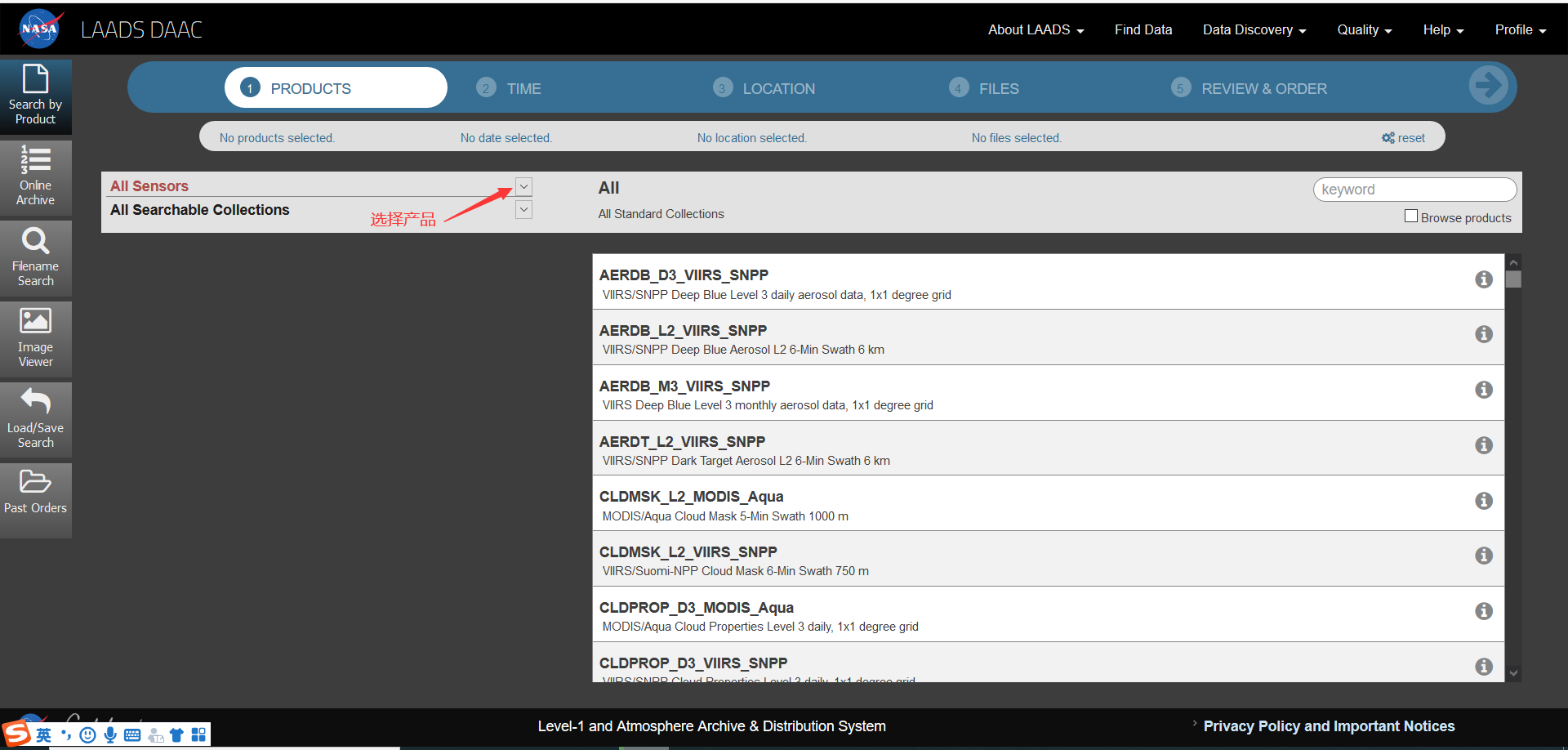The image size is (1568, 750).
Task: Select product CLDMSK_L2_MODIS_Aqua
Action: click(1049, 503)
